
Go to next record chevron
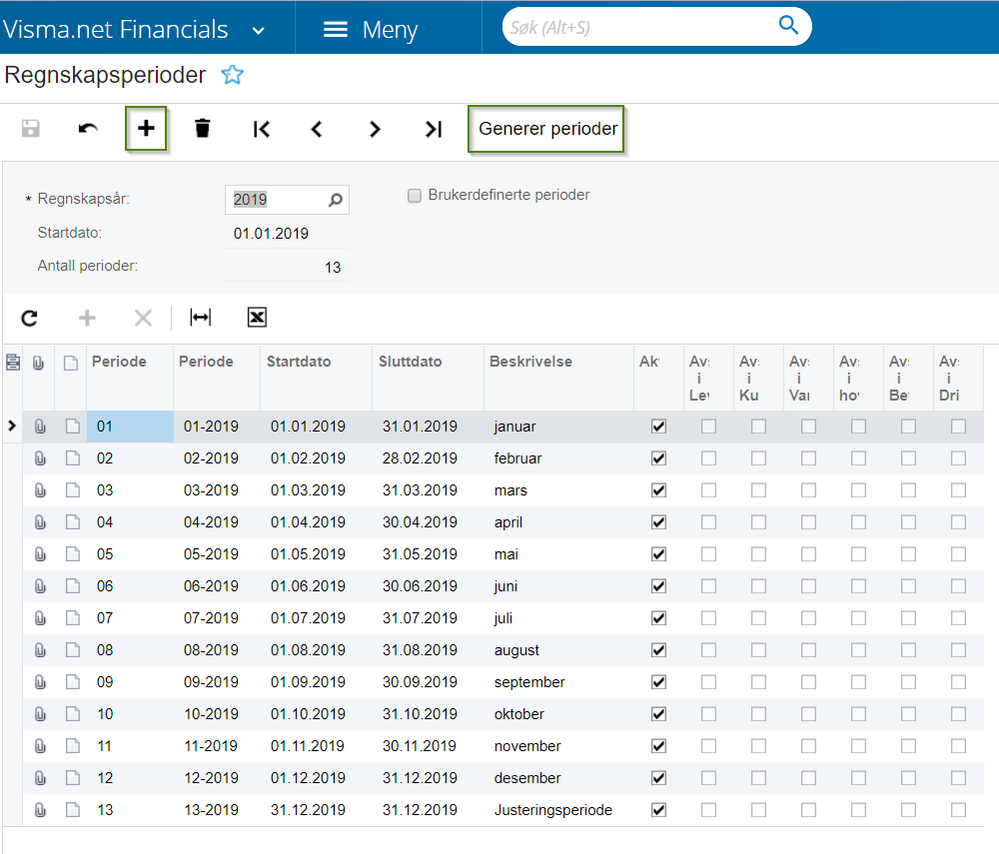[375, 129]
